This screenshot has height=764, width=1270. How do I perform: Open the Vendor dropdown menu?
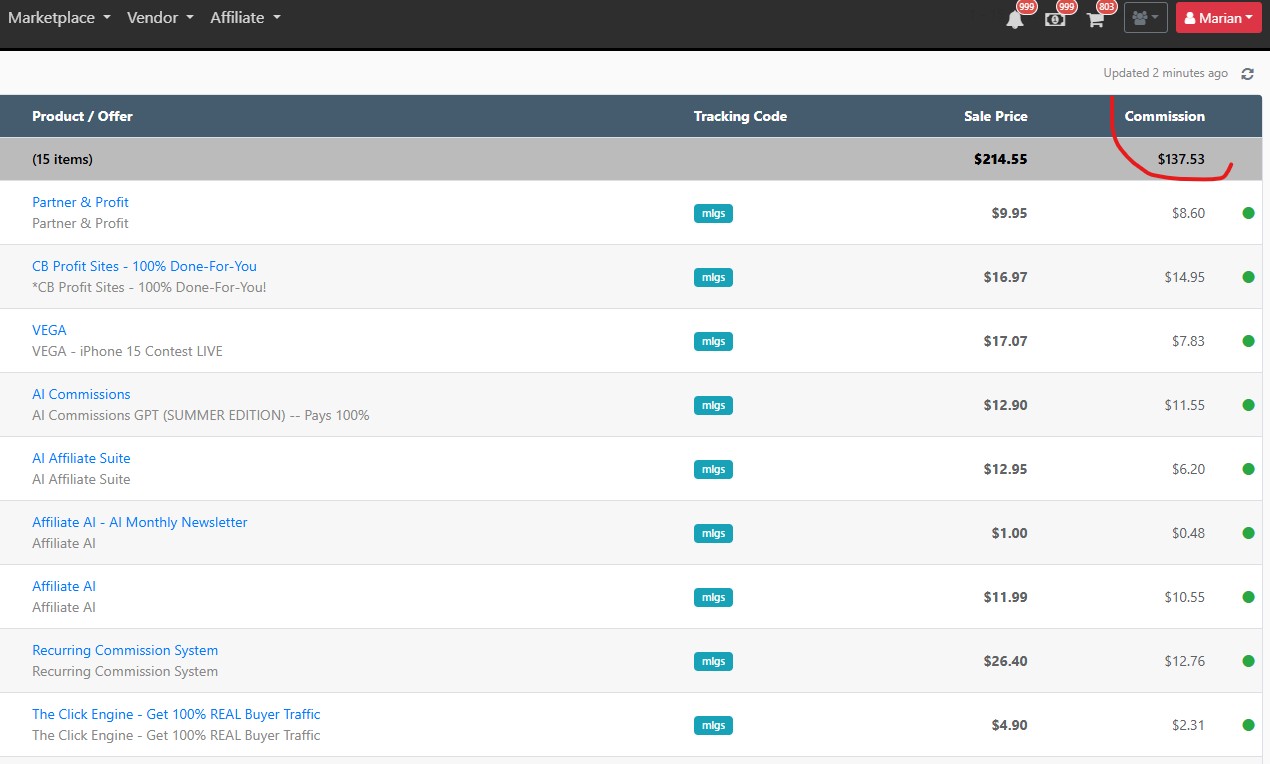(x=160, y=17)
